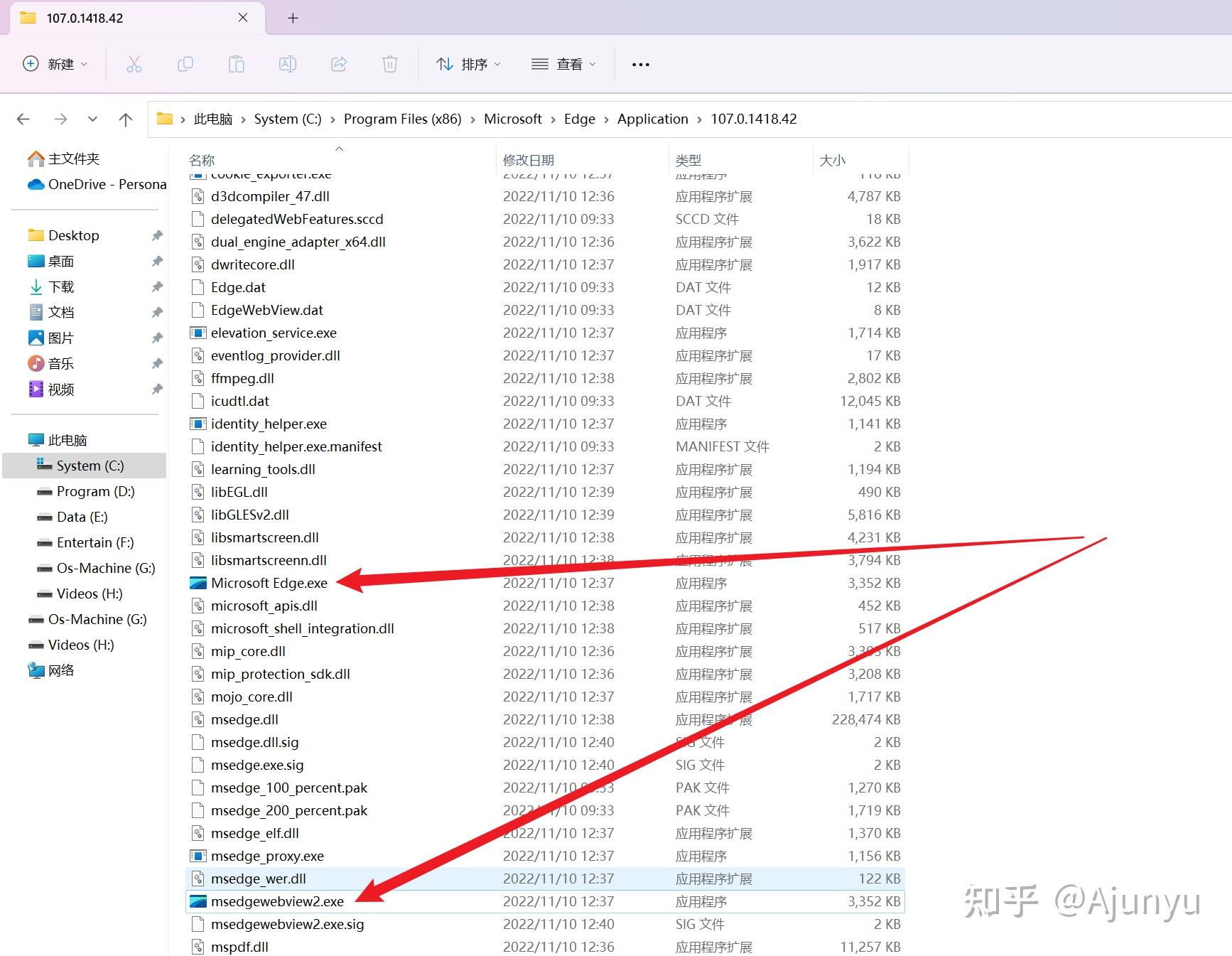Viewport: 1232px width, 956px height.
Task: Open the 查看 view dropdown
Action: pos(564,64)
